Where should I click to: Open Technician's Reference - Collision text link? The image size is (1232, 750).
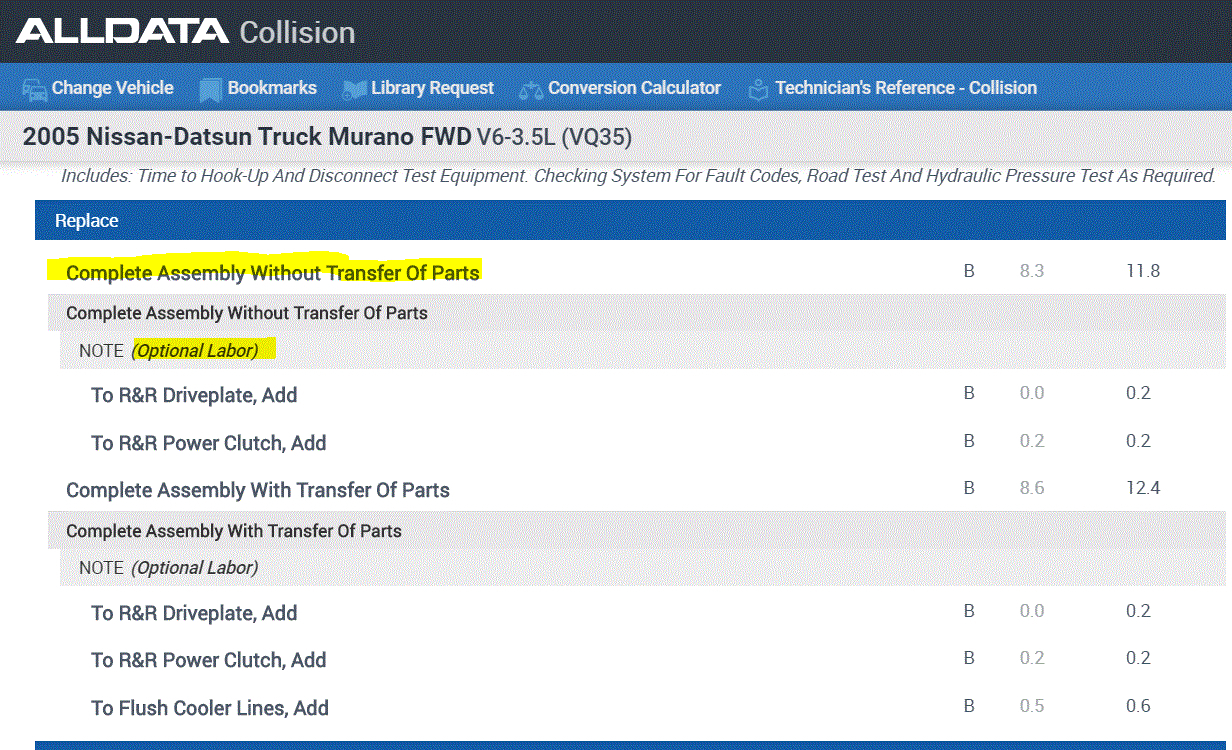point(905,88)
